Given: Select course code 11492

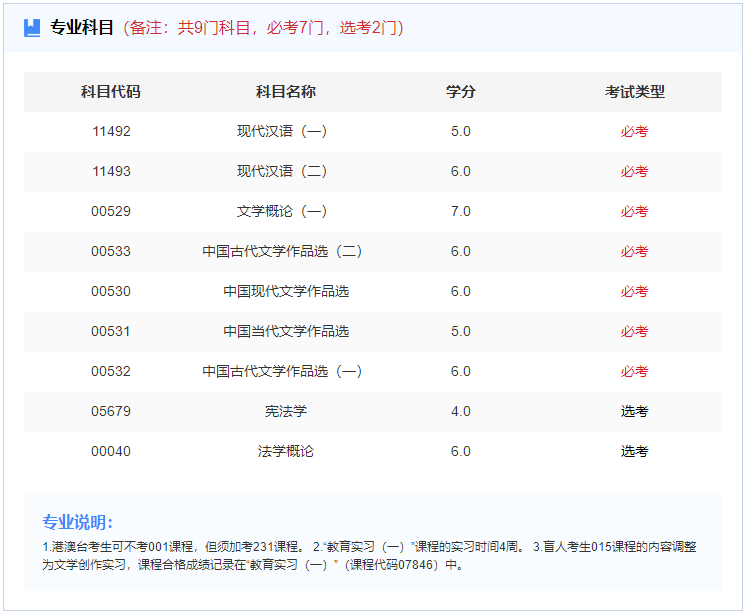Looking at the screenshot, I should [x=111, y=131].
